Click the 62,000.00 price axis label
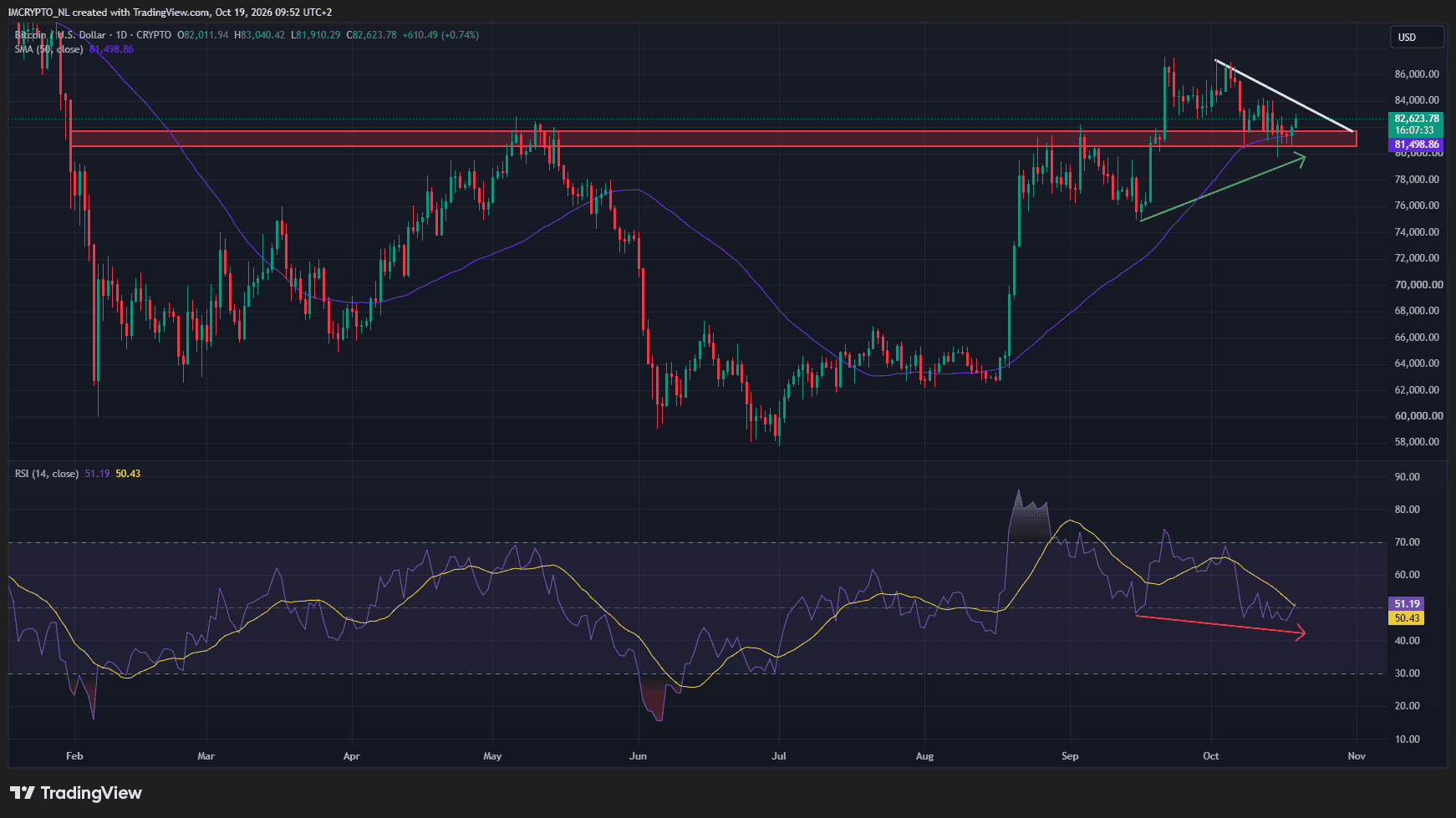The image size is (1456, 818). (x=1417, y=390)
